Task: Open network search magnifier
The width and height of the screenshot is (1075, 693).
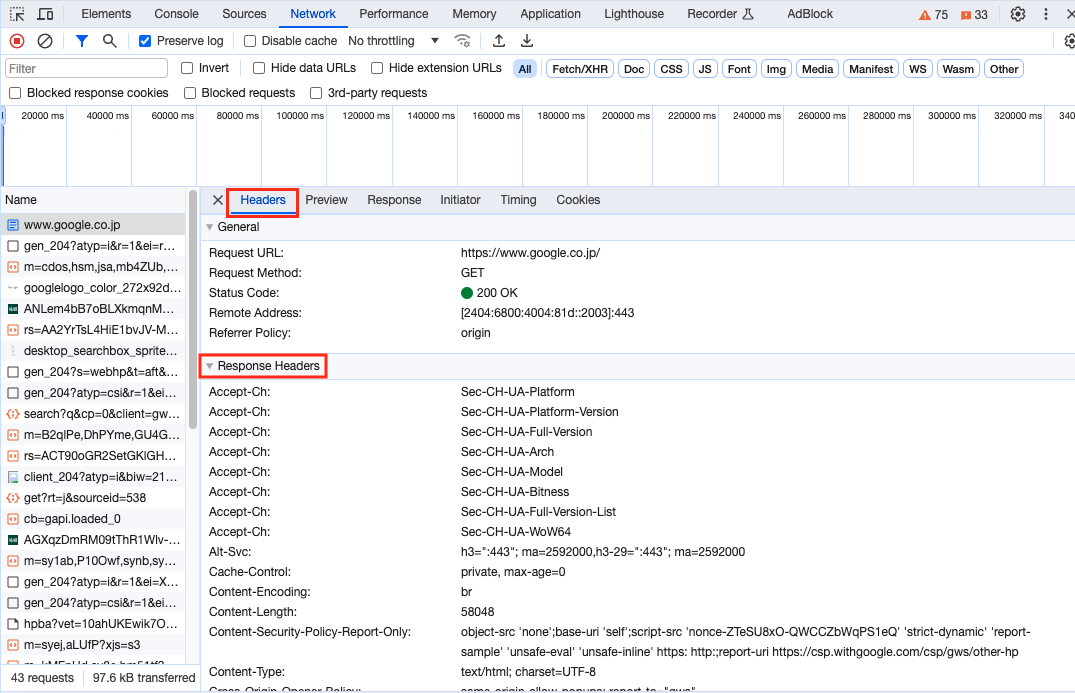Action: (x=110, y=41)
